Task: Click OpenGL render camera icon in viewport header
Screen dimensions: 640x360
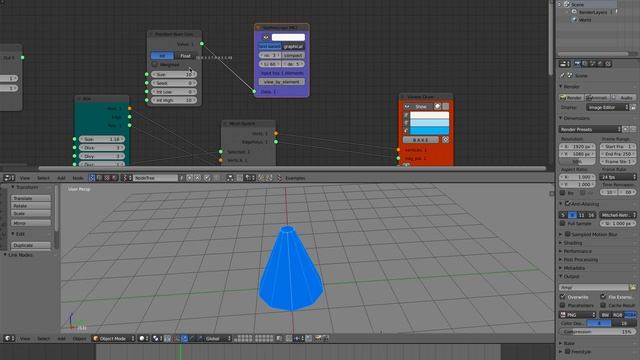Action: pos(317,338)
